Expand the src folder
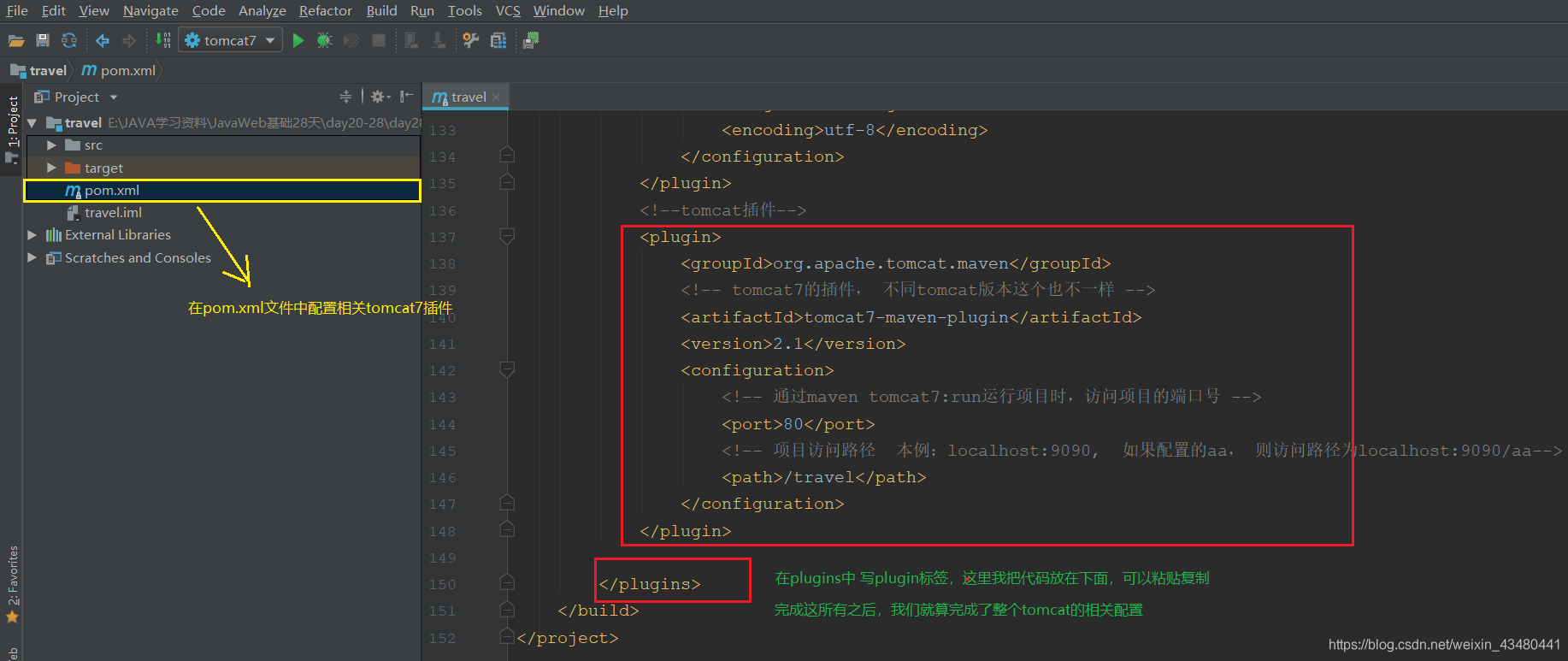Image resolution: width=1568 pixels, height=661 pixels. (51, 145)
